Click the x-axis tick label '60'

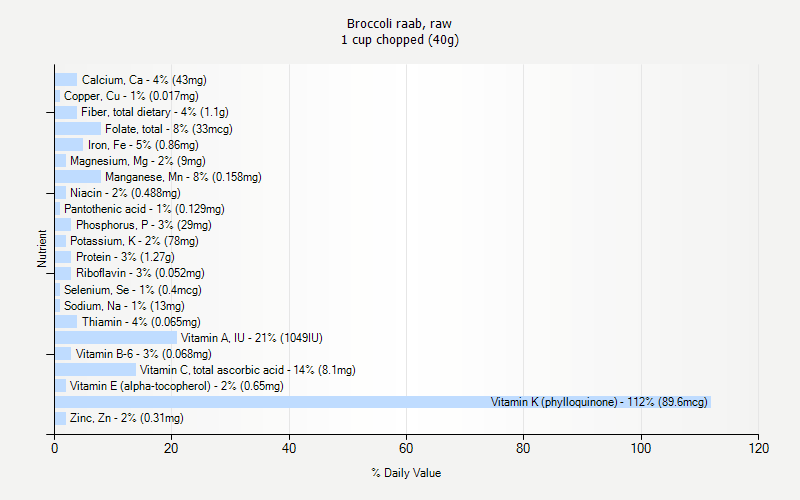[x=406, y=448]
